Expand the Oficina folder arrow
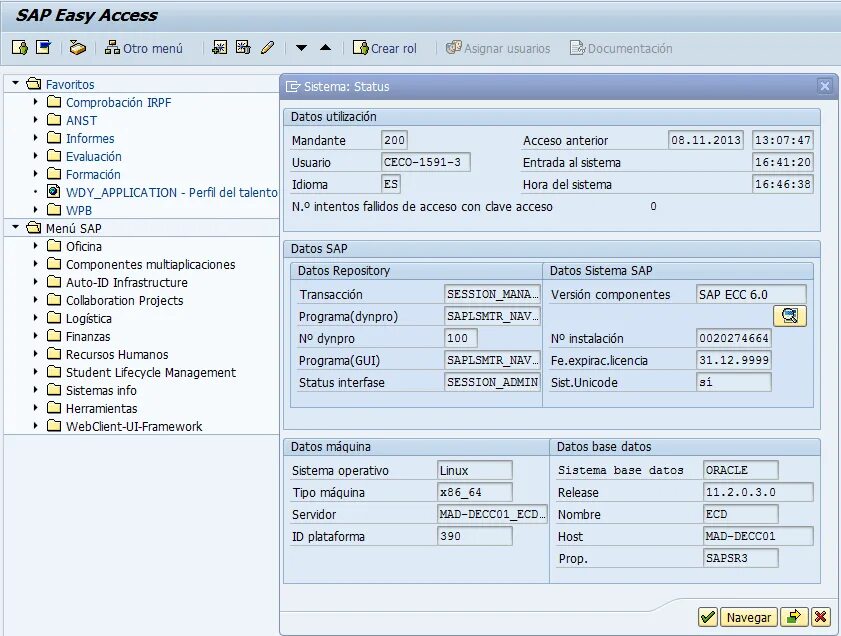 pos(35,246)
